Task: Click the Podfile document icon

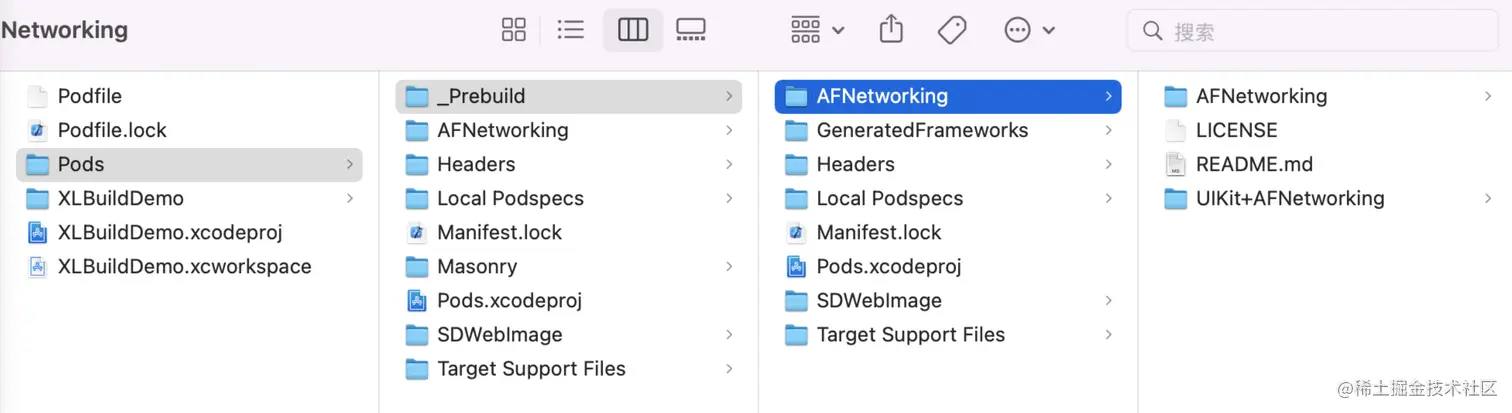Action: coord(37,96)
